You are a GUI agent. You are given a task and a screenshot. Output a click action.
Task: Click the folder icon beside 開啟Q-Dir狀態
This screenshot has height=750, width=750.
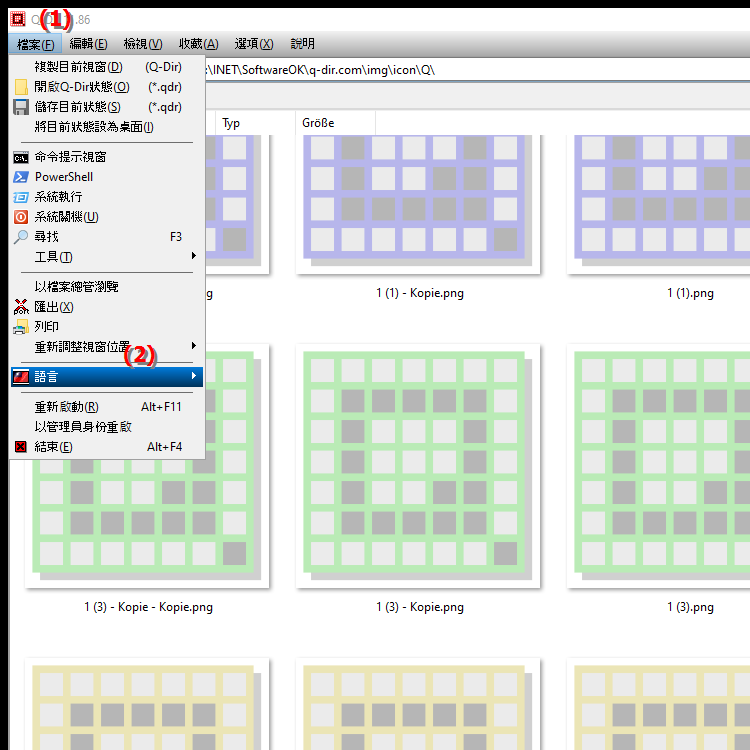point(21,87)
